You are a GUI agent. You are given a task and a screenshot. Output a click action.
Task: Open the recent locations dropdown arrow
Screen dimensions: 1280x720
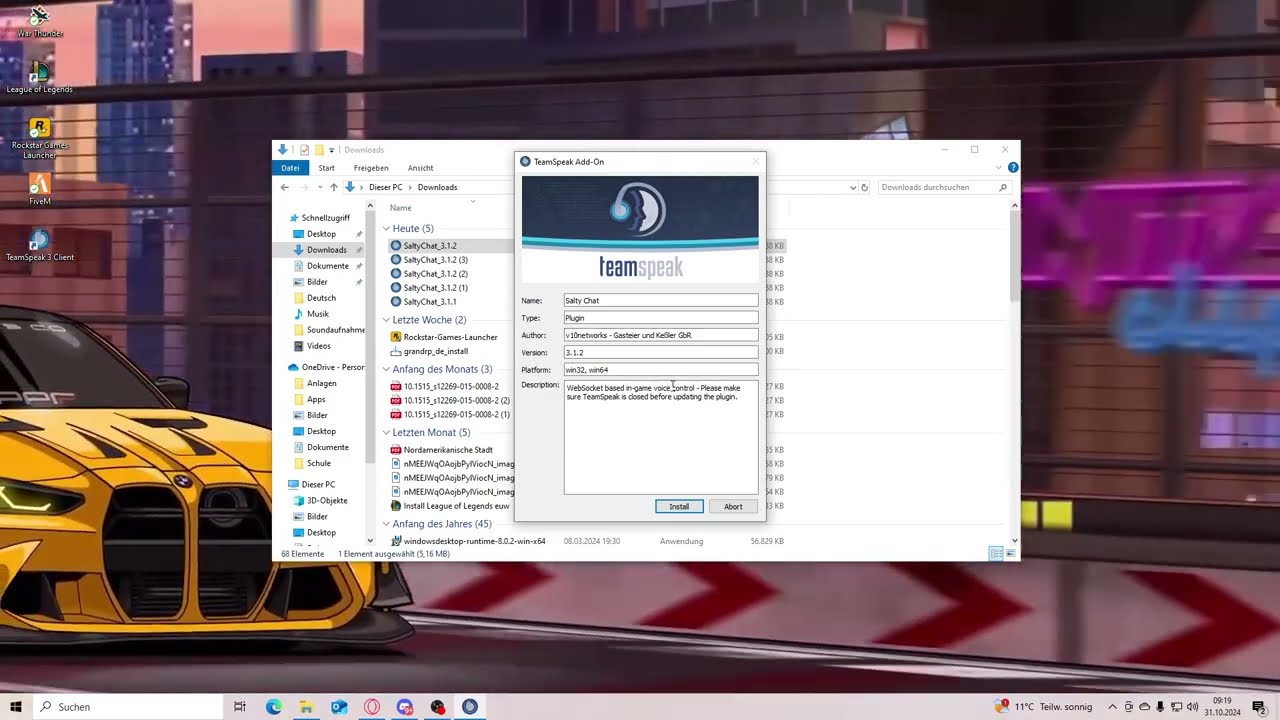(x=321, y=187)
